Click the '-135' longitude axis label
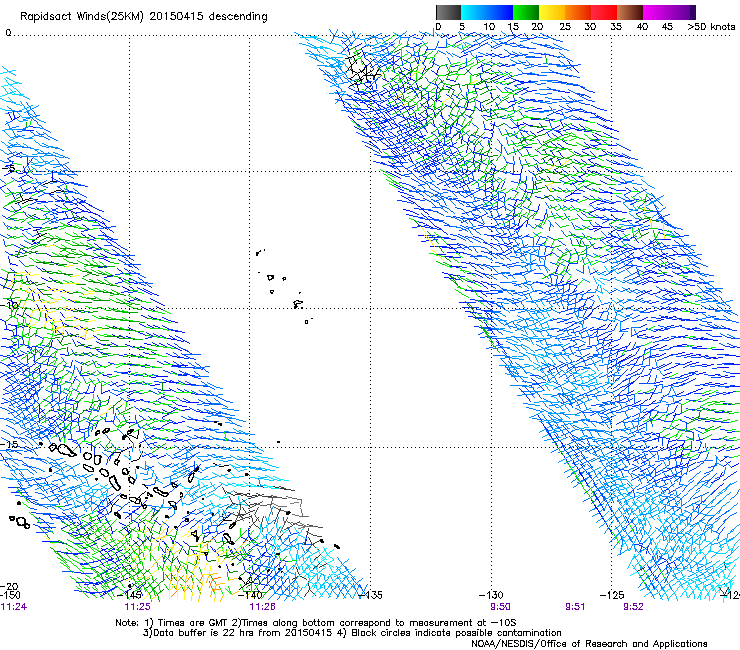 (370, 595)
